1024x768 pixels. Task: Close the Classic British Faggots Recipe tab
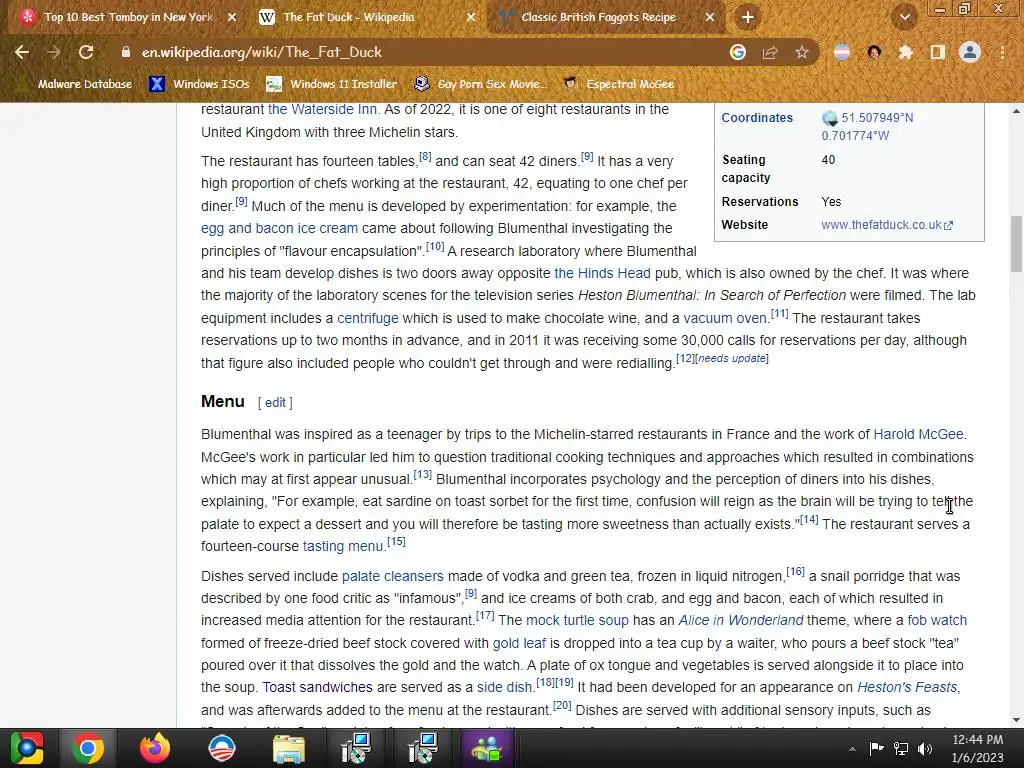pos(710,18)
